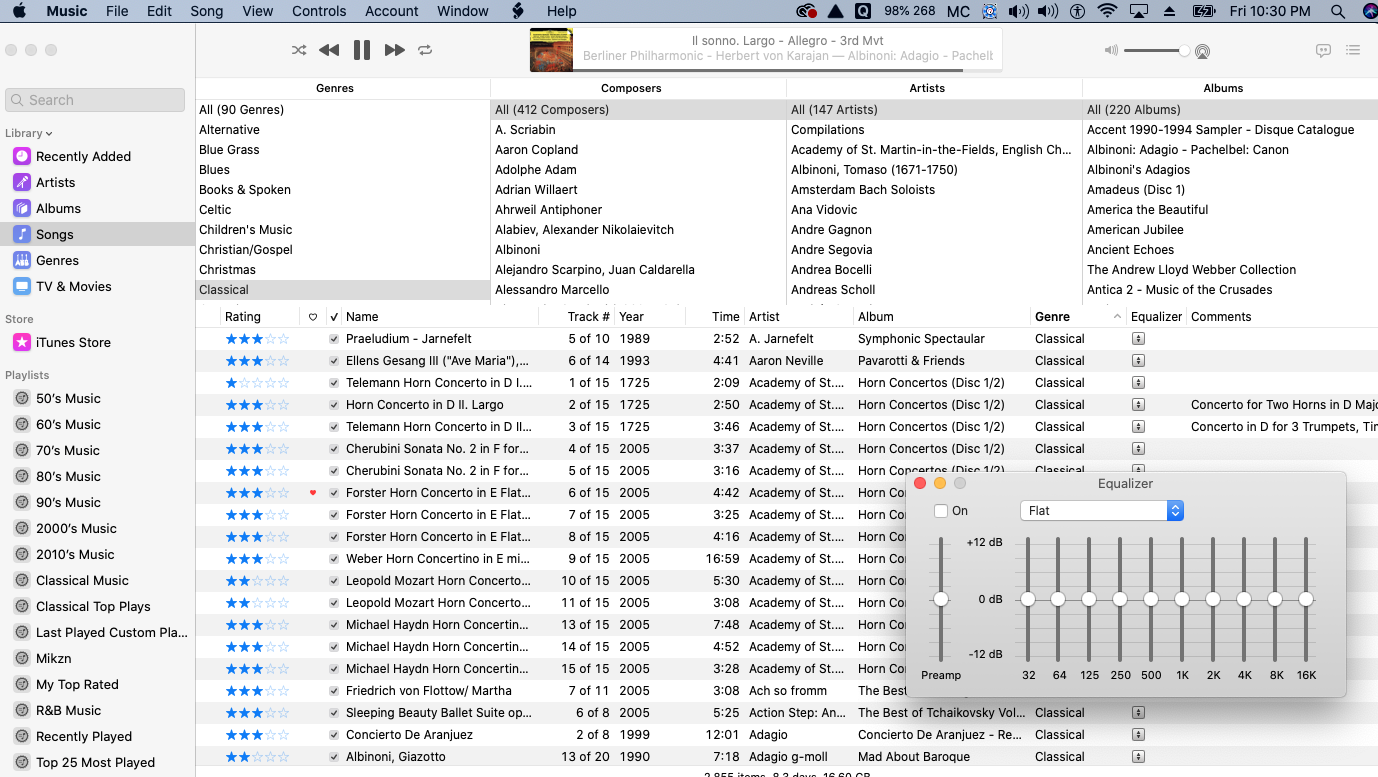Click the Genre column header in the song list
This screenshot has height=777, width=1378.
[1078, 317]
